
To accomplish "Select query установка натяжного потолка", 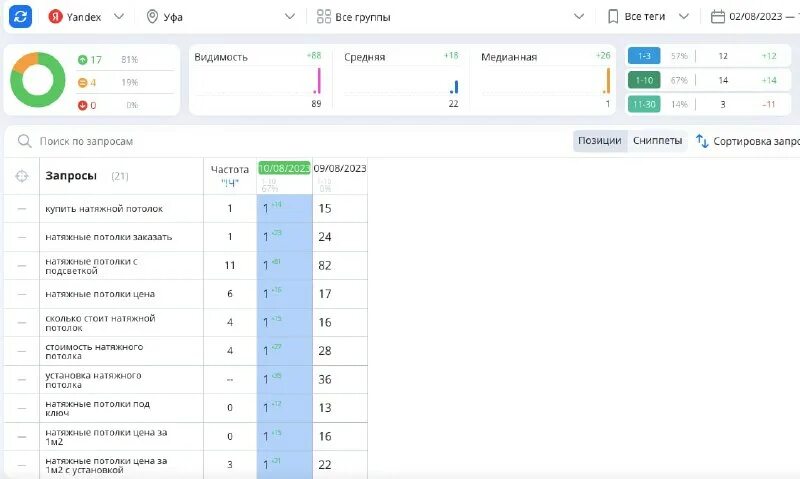I will (x=93, y=380).
